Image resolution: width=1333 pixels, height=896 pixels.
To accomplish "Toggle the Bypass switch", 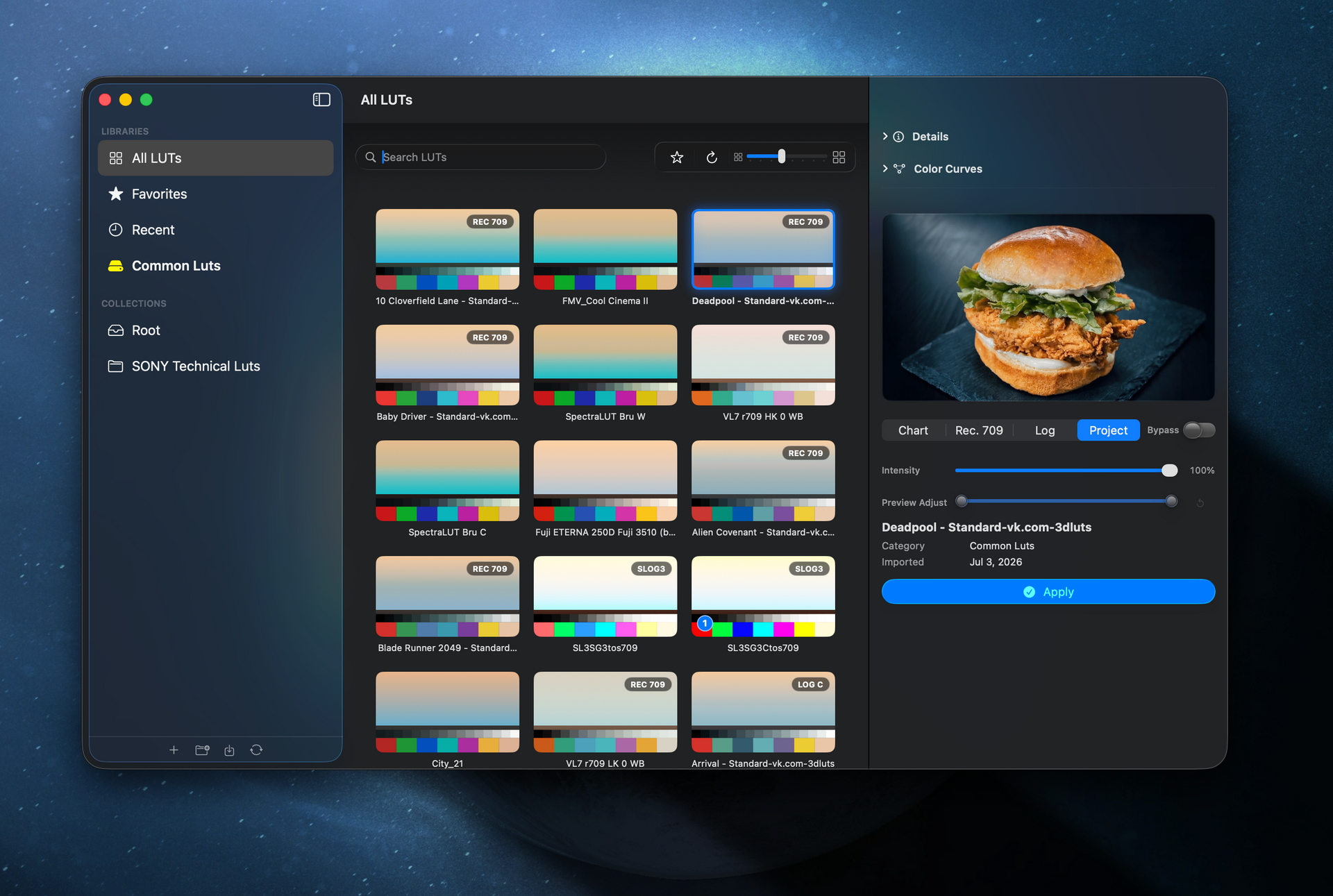I will pyautogui.click(x=1199, y=430).
